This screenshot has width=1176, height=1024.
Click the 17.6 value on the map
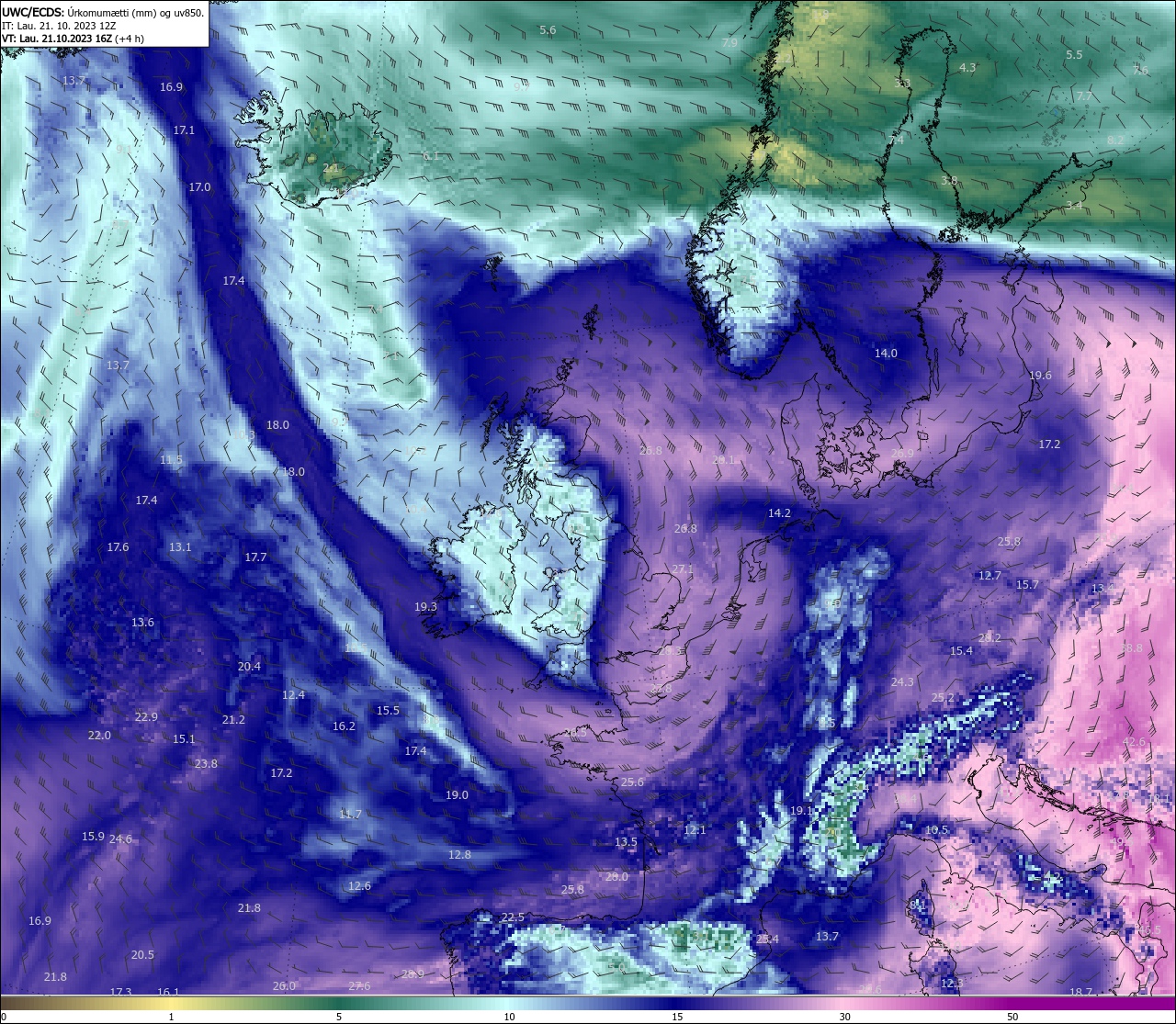click(118, 546)
